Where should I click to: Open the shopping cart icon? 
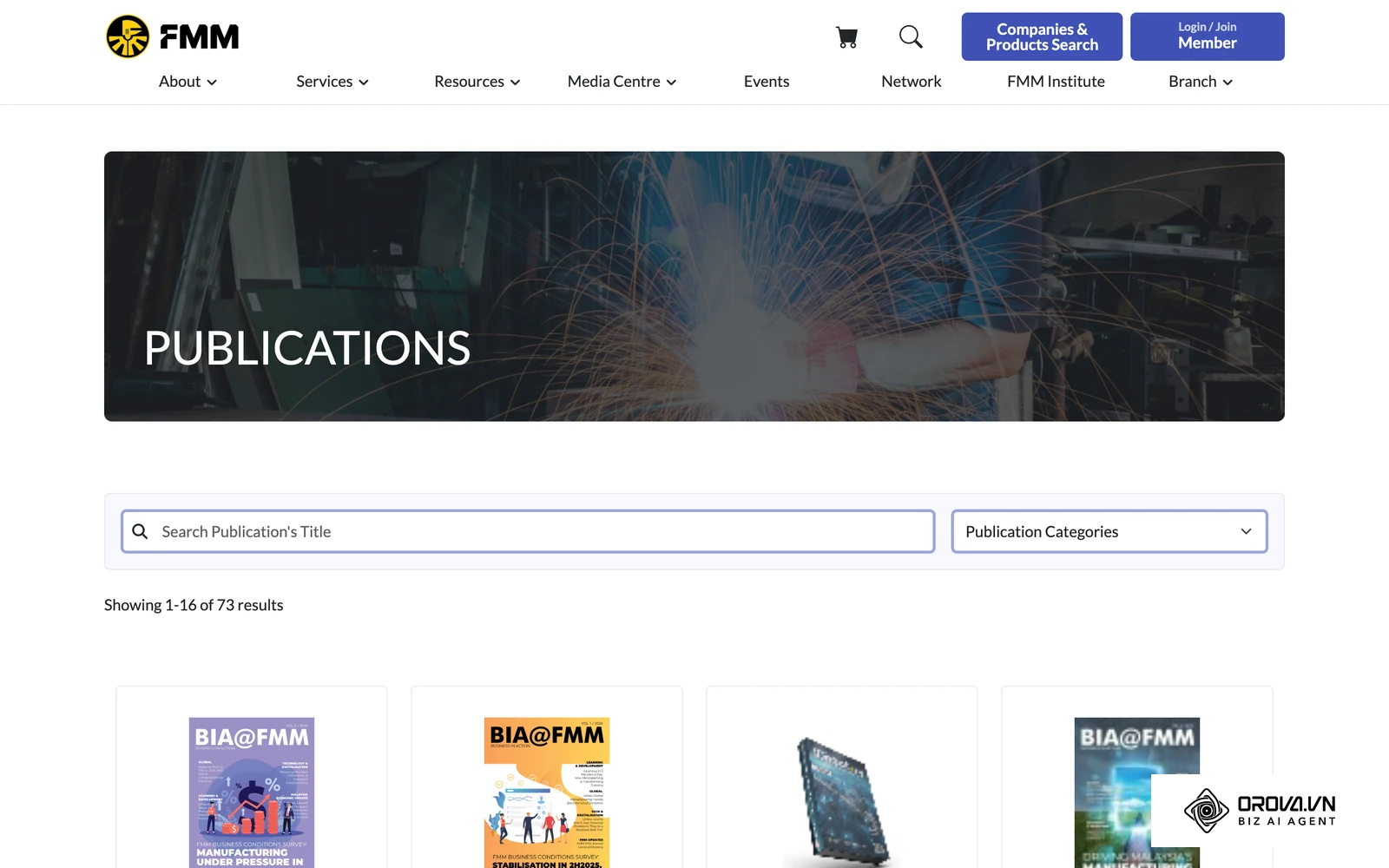pos(846,37)
